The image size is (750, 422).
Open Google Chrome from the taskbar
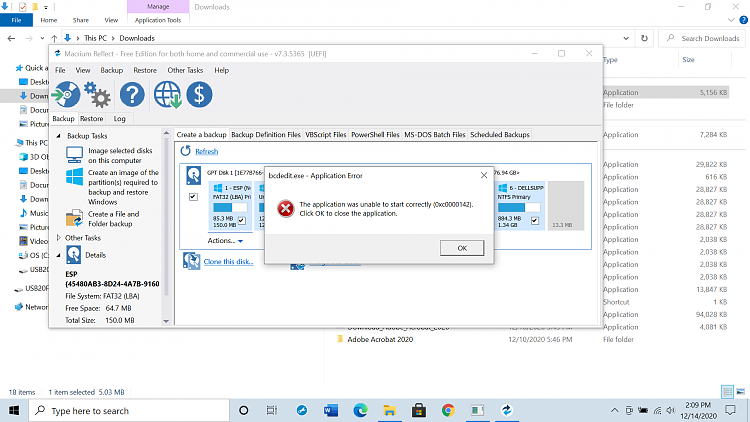tap(447, 410)
